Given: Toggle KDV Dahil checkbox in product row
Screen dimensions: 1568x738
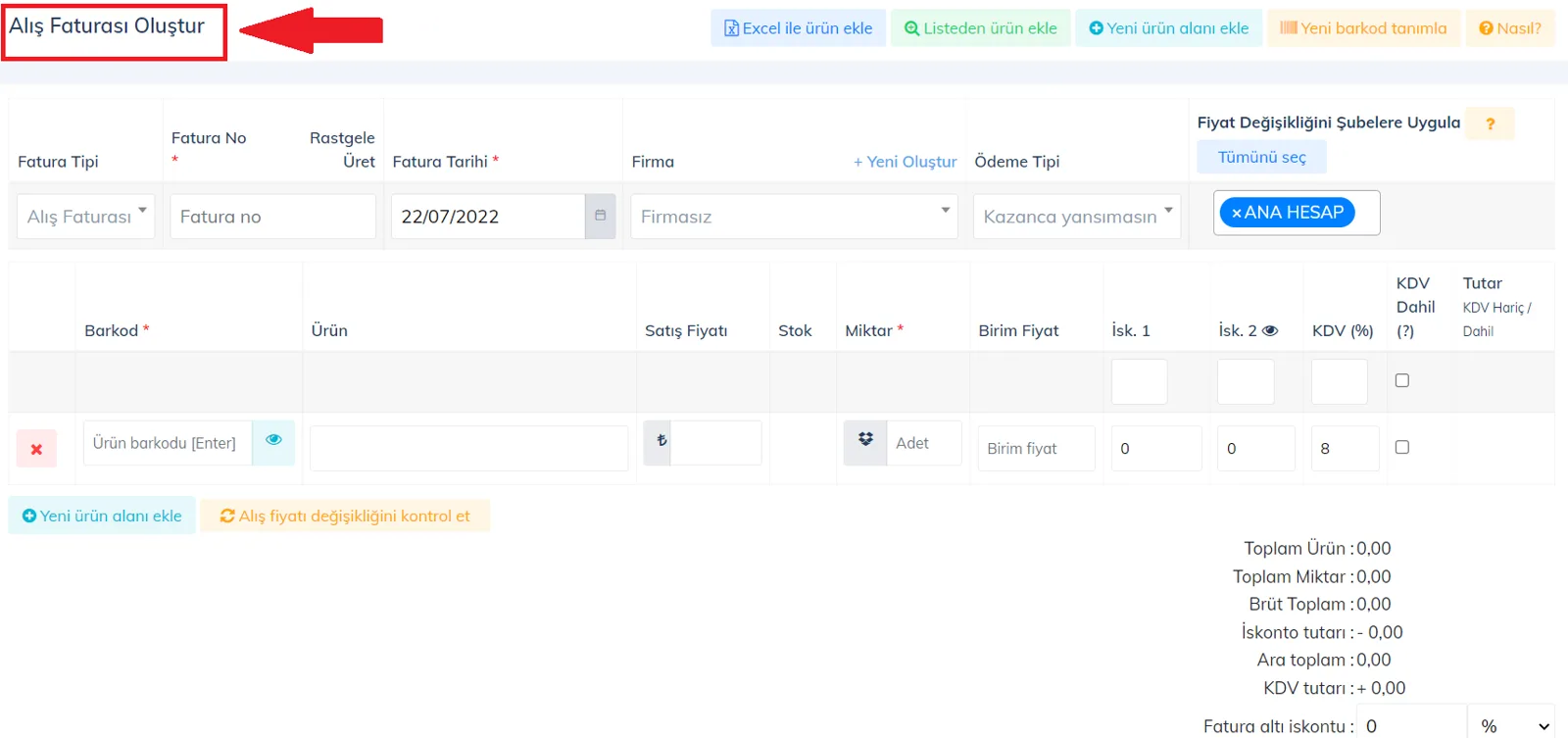Looking at the screenshot, I should (x=1402, y=447).
